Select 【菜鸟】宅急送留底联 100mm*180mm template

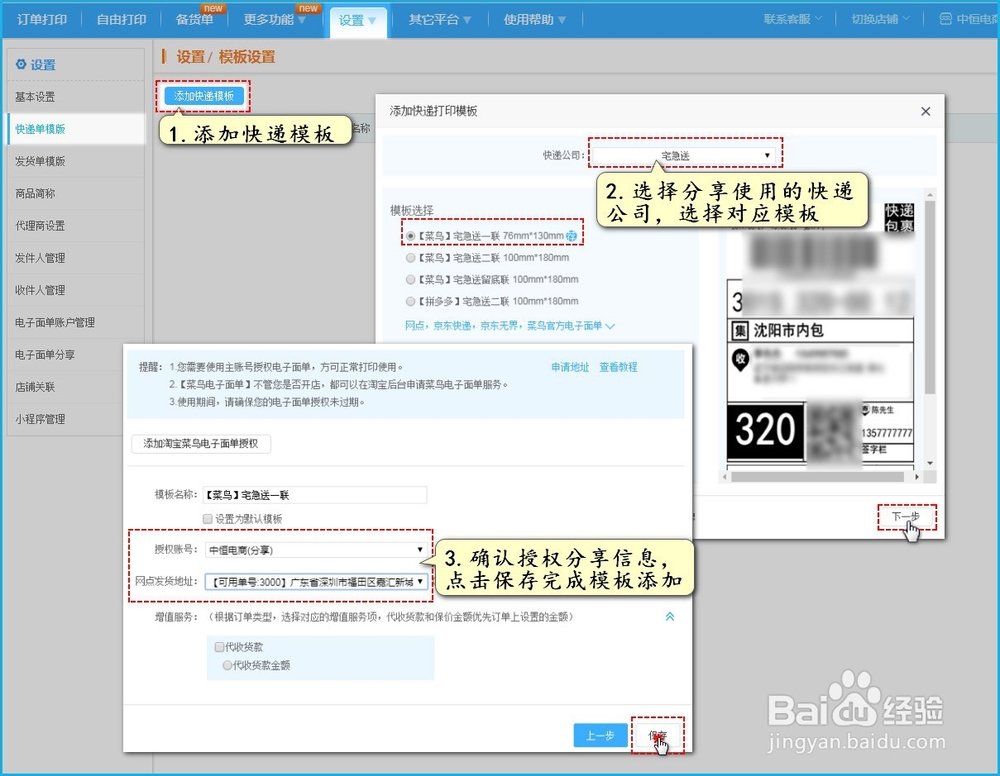pyautogui.click(x=410, y=279)
